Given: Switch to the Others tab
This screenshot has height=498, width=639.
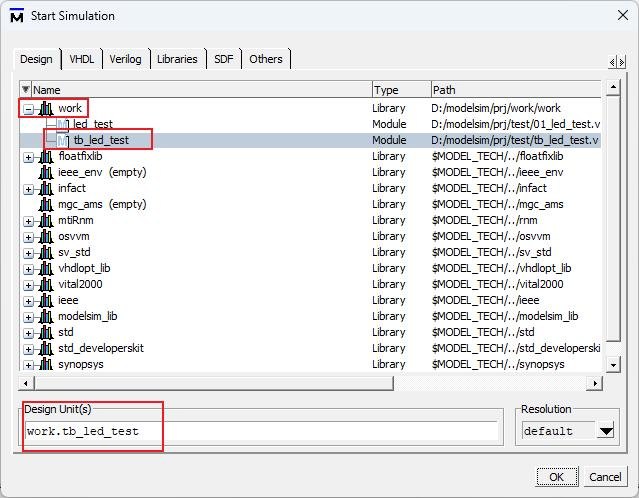Looking at the screenshot, I should tap(266, 59).
